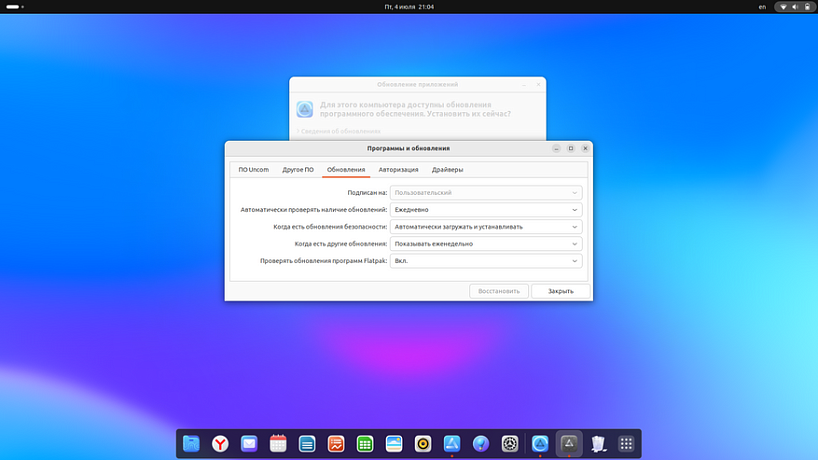Screen dimensions: 818x460
Task: Open the 'en' keyboard layout indicator
Action: [762, 7]
